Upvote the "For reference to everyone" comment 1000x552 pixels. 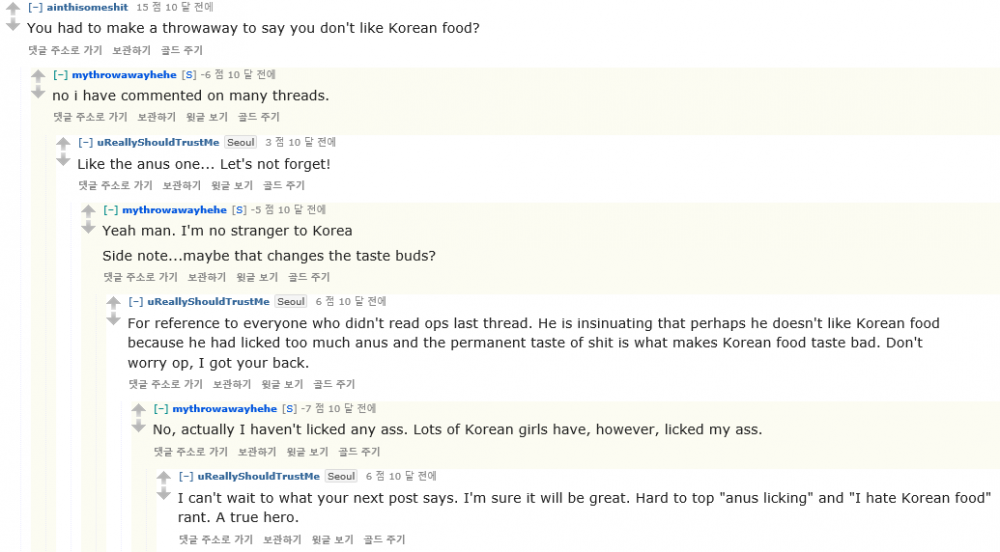click(113, 303)
